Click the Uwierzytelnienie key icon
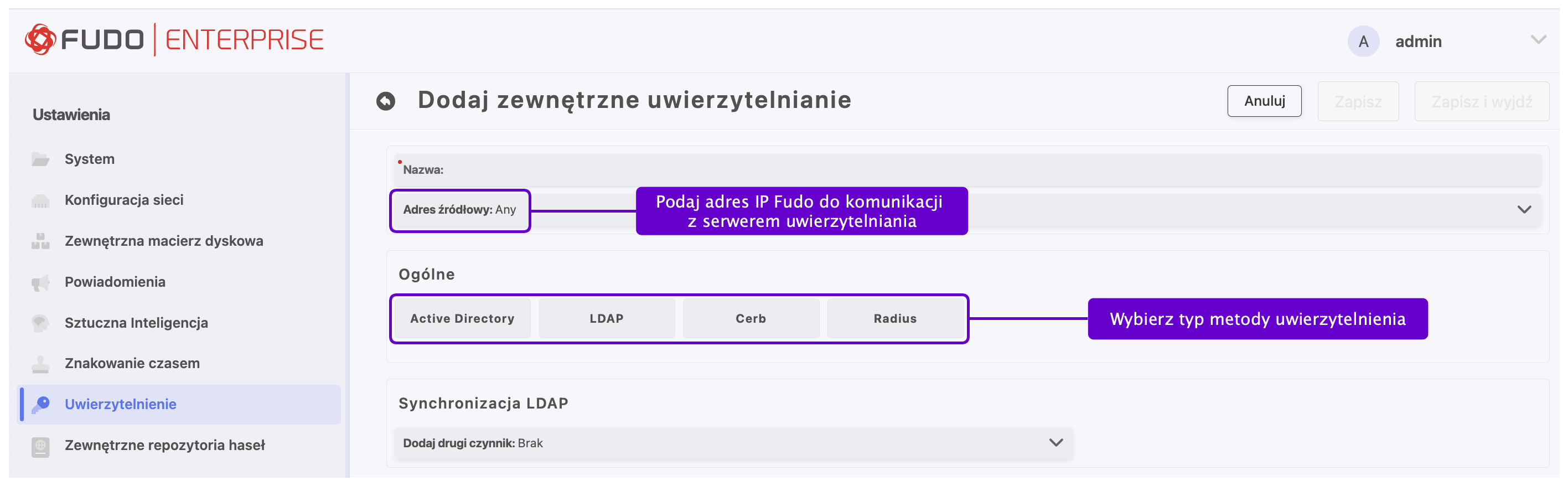Image resolution: width=1568 pixels, height=491 pixels. 40,404
